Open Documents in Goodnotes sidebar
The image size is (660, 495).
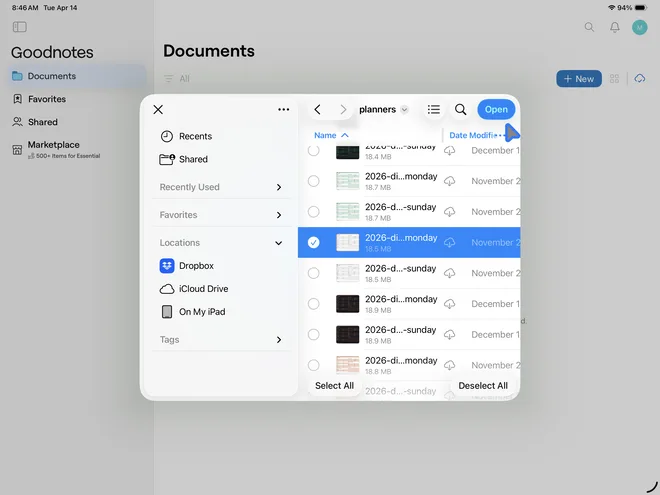tap(77, 76)
